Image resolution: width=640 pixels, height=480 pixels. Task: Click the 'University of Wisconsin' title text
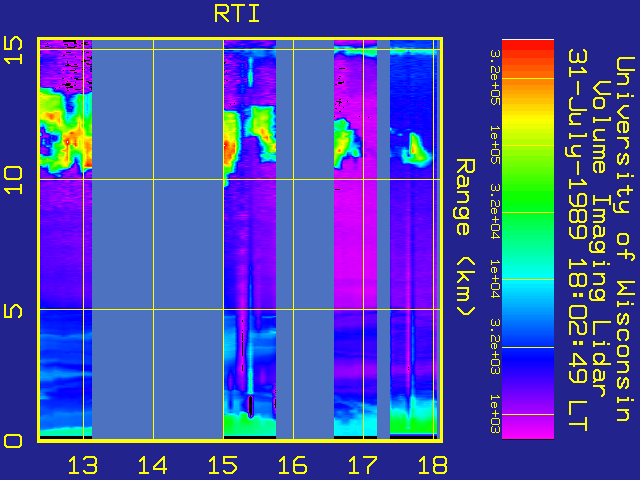pos(624,238)
